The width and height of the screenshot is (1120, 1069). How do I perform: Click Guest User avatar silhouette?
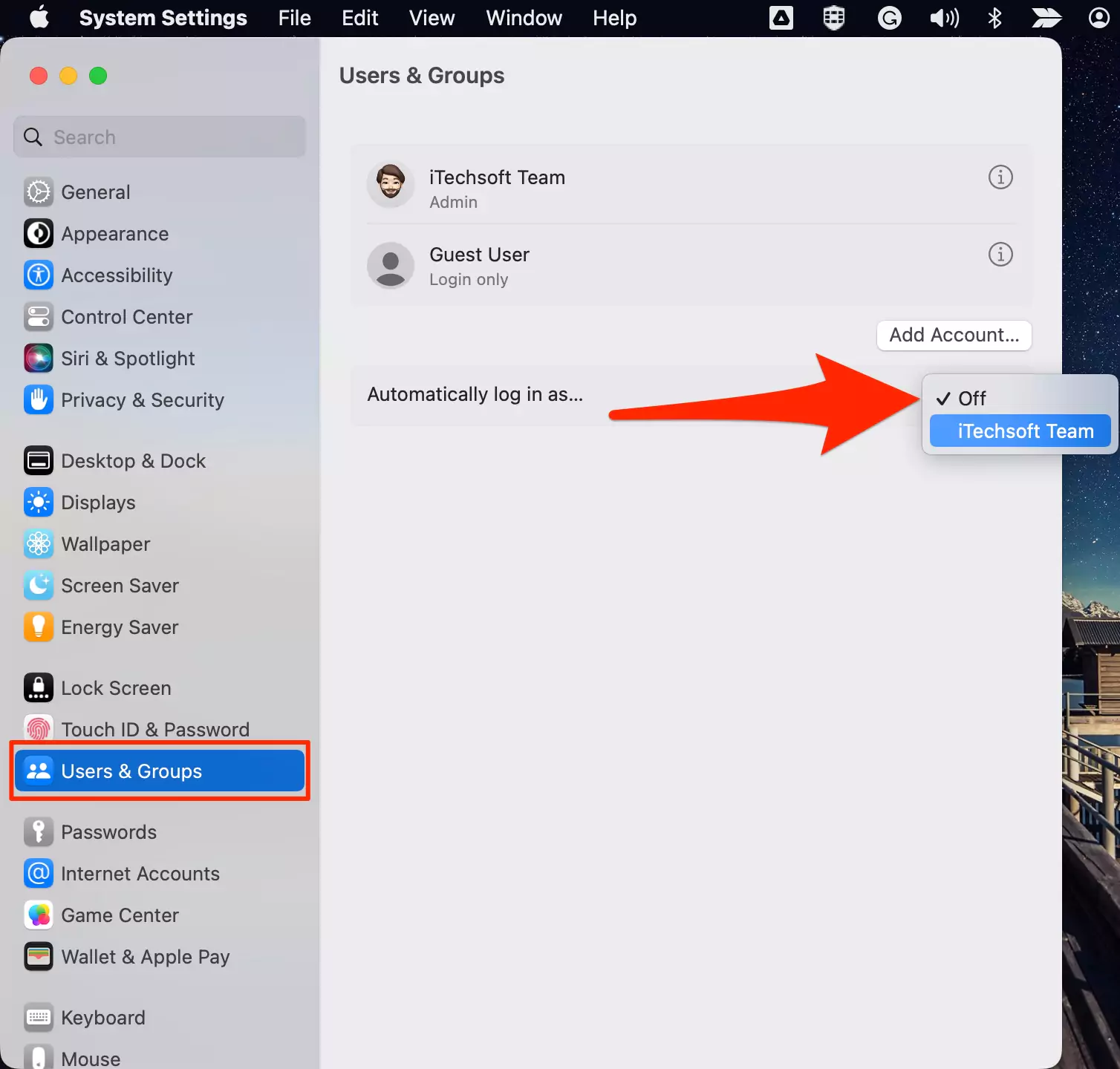click(391, 265)
